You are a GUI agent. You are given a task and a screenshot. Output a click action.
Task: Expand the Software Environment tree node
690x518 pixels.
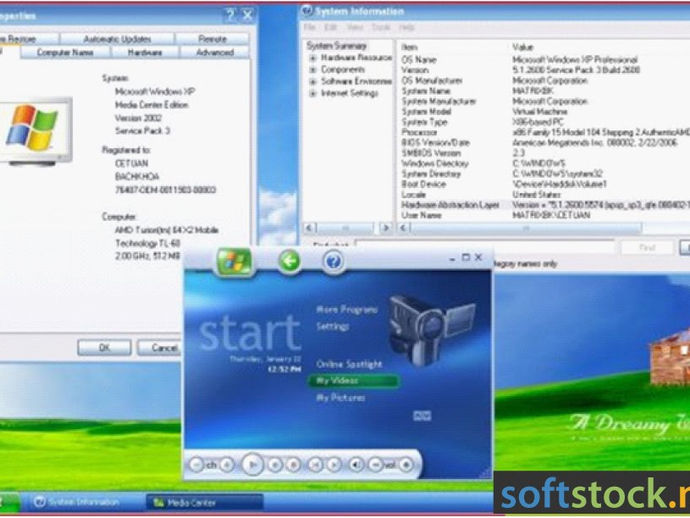click(313, 81)
